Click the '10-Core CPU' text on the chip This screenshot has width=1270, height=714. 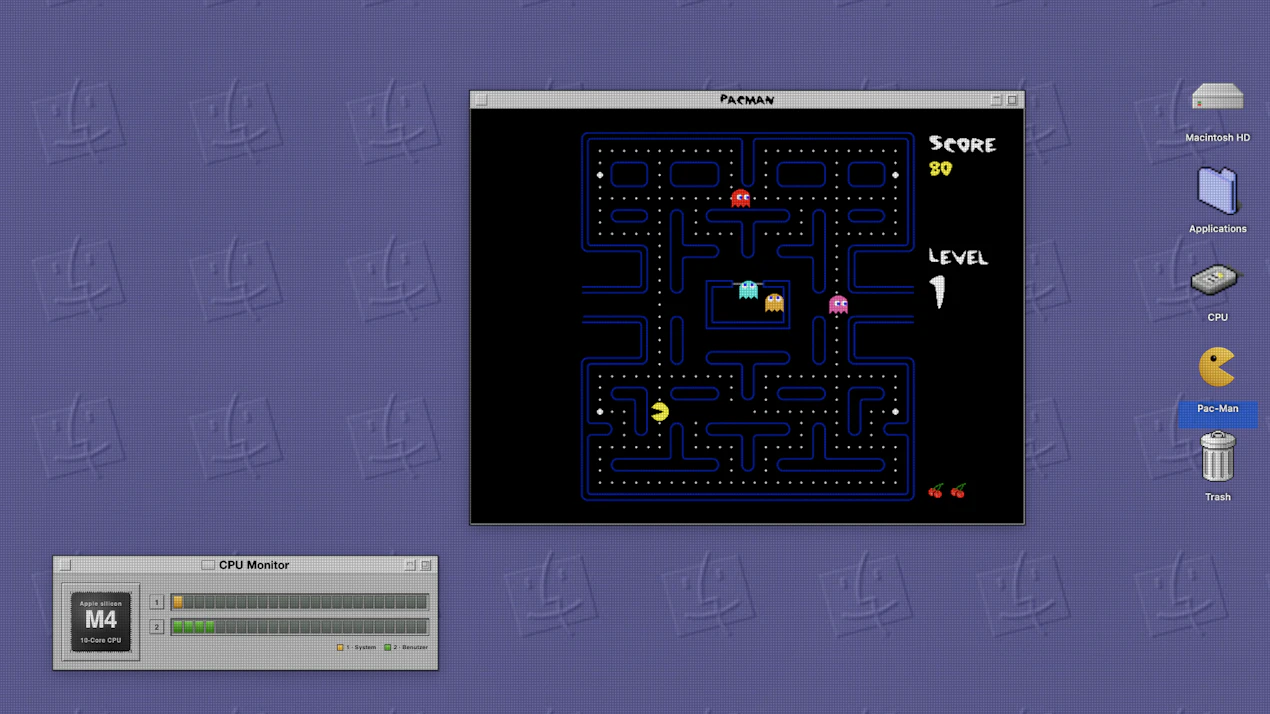(101, 640)
